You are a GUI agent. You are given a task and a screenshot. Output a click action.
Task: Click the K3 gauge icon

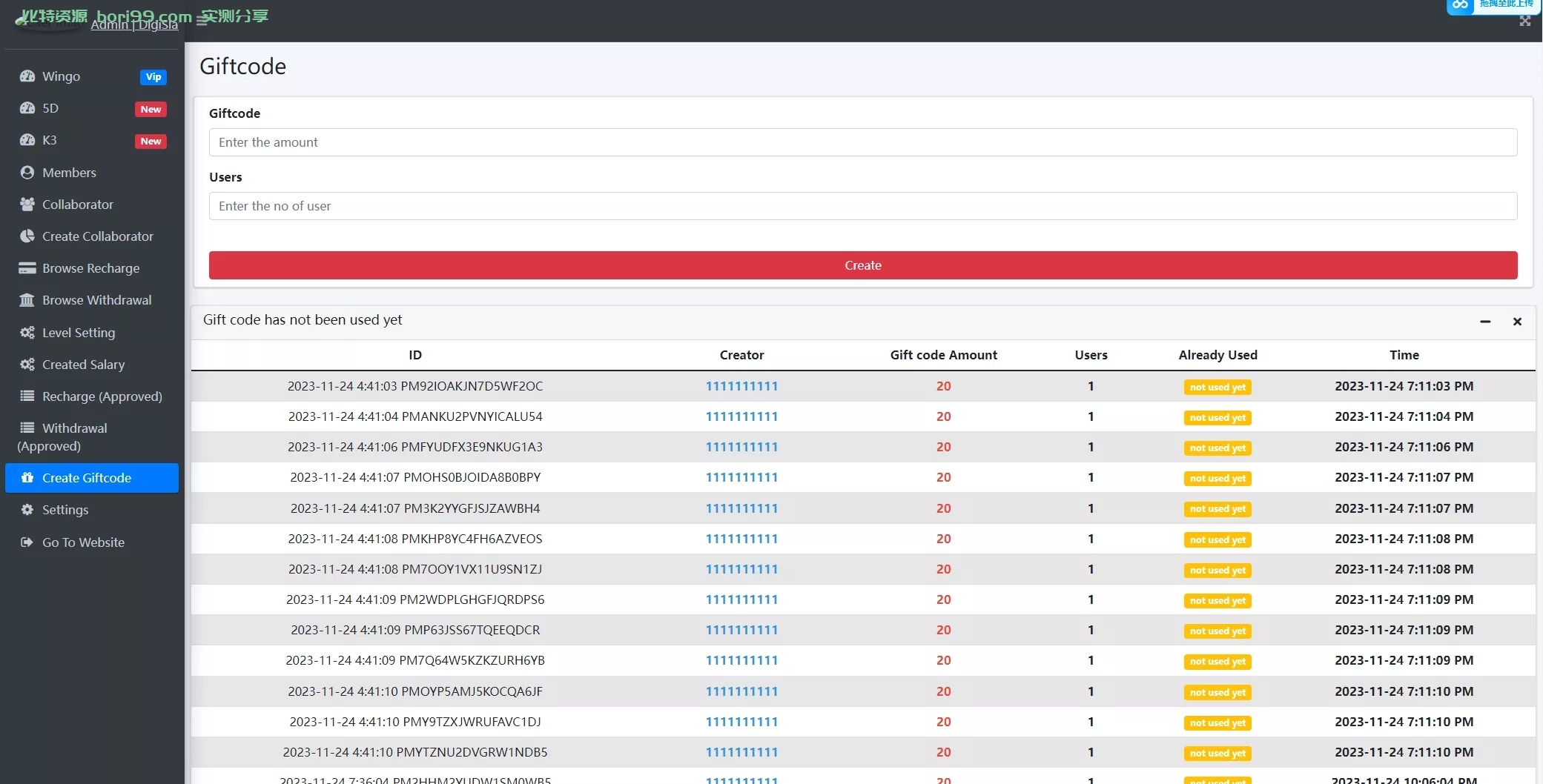pos(27,140)
